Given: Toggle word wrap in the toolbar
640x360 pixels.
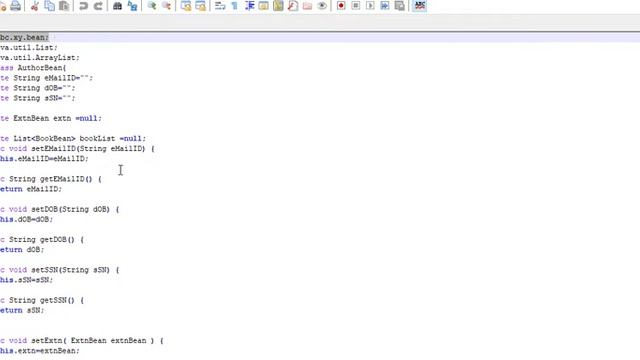Looking at the screenshot, I should (x=220, y=6).
